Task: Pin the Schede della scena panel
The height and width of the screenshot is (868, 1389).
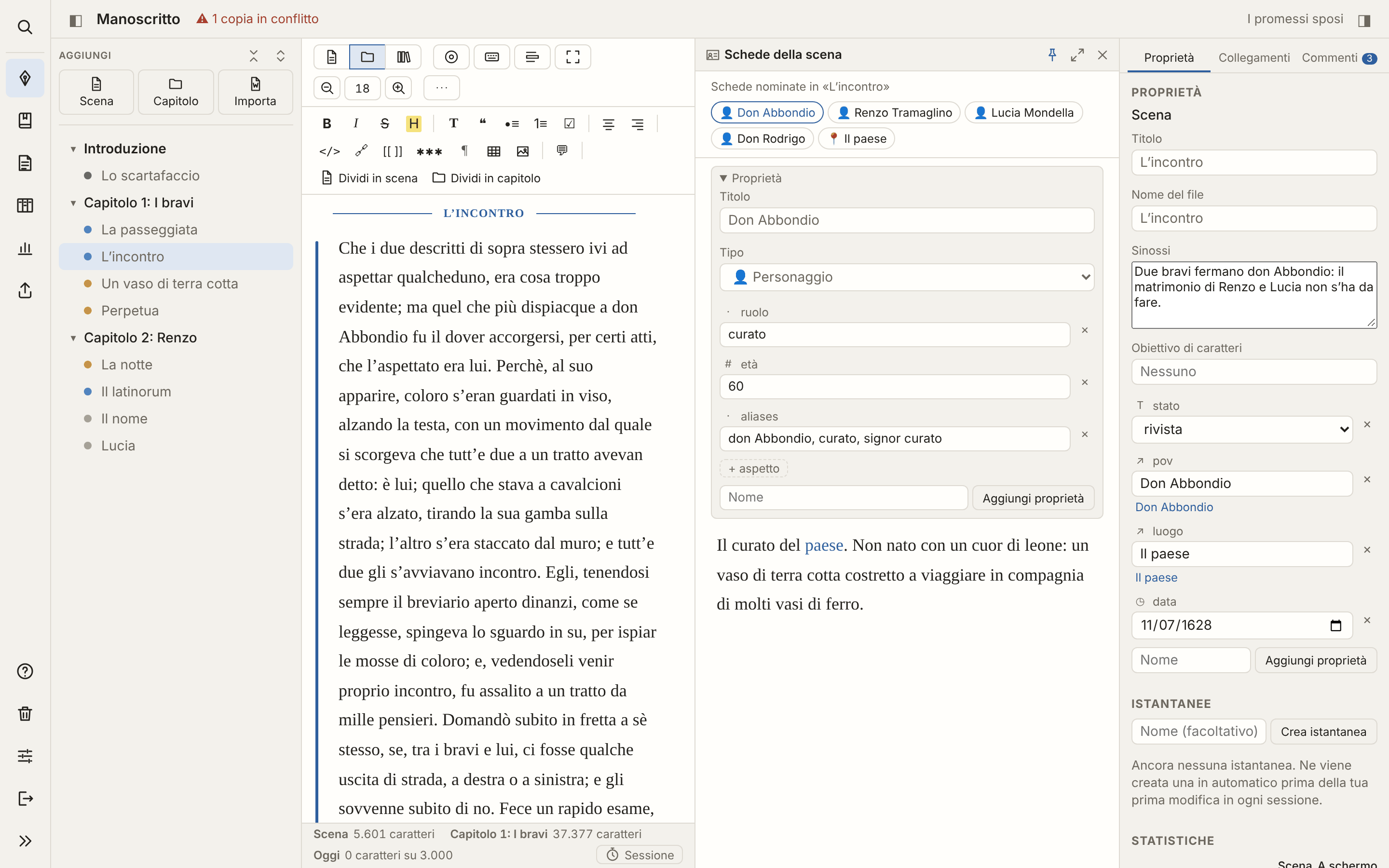Action: pyautogui.click(x=1052, y=55)
